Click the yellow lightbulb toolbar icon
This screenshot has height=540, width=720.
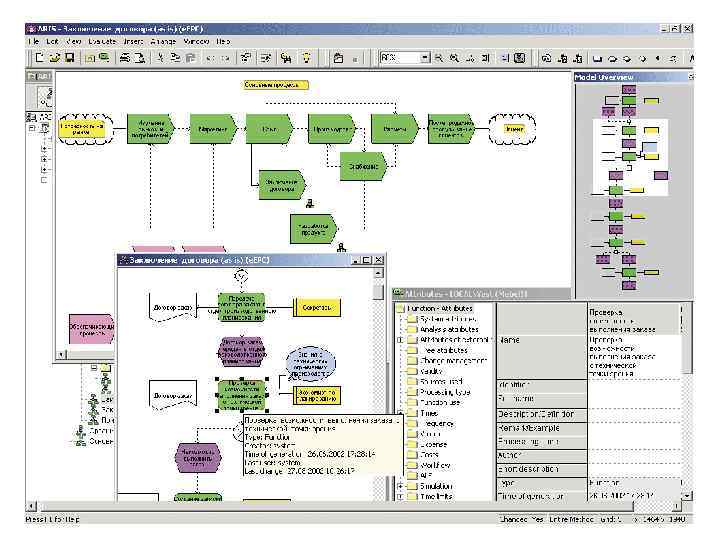click(306, 57)
